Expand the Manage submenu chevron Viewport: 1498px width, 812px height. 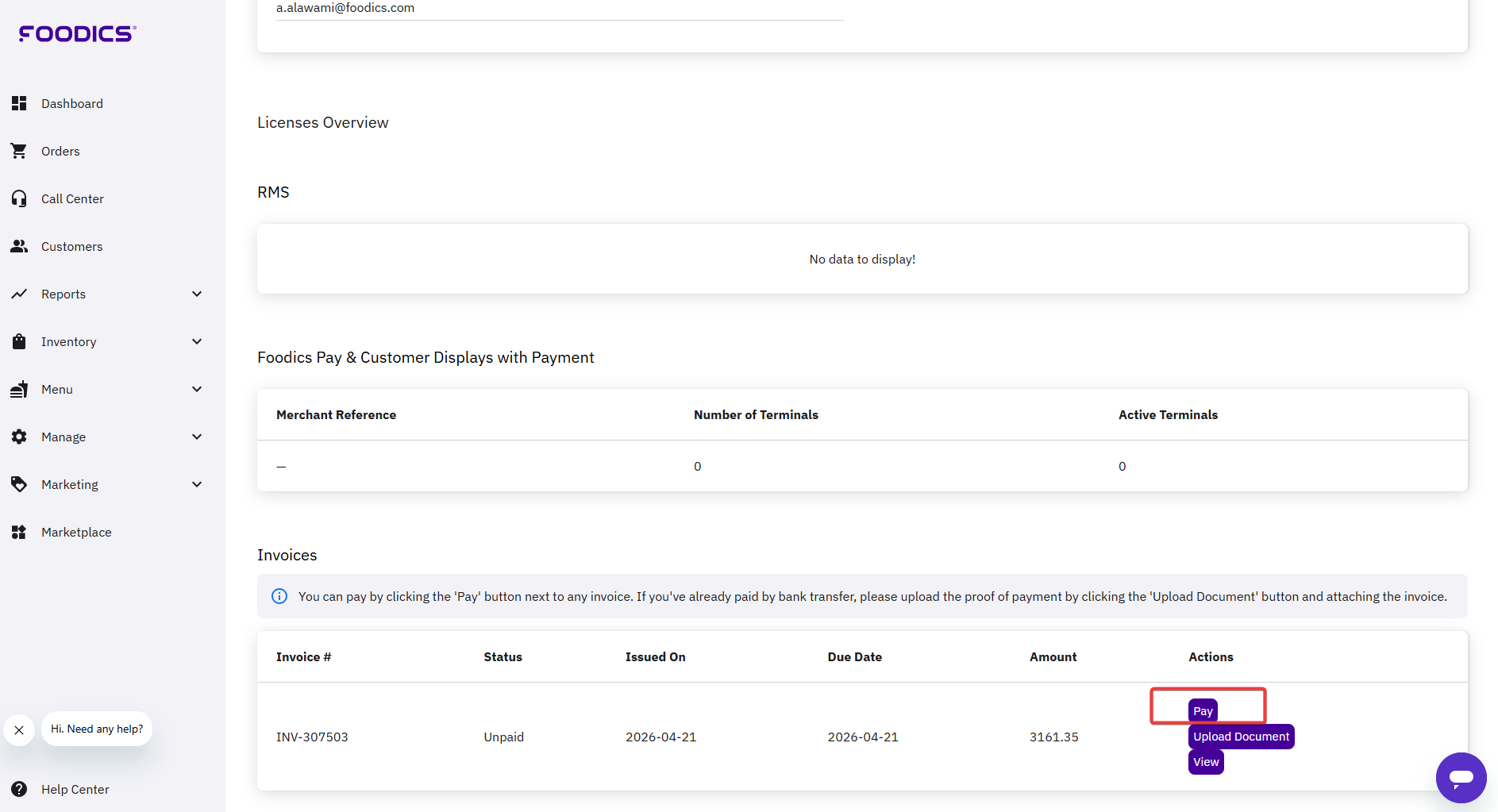pyautogui.click(x=197, y=437)
